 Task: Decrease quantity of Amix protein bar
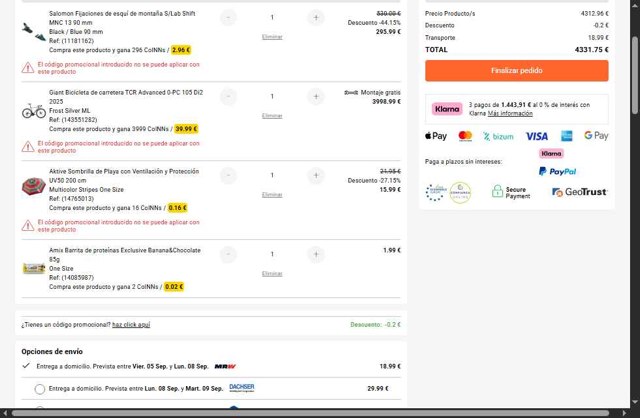point(228,254)
